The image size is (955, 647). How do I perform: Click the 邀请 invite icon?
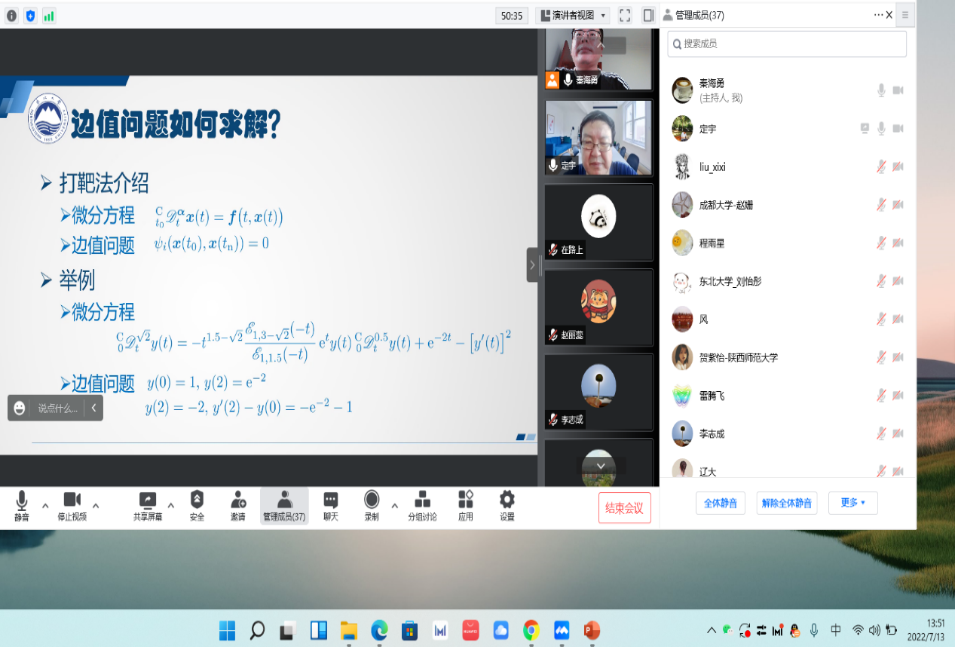238,505
